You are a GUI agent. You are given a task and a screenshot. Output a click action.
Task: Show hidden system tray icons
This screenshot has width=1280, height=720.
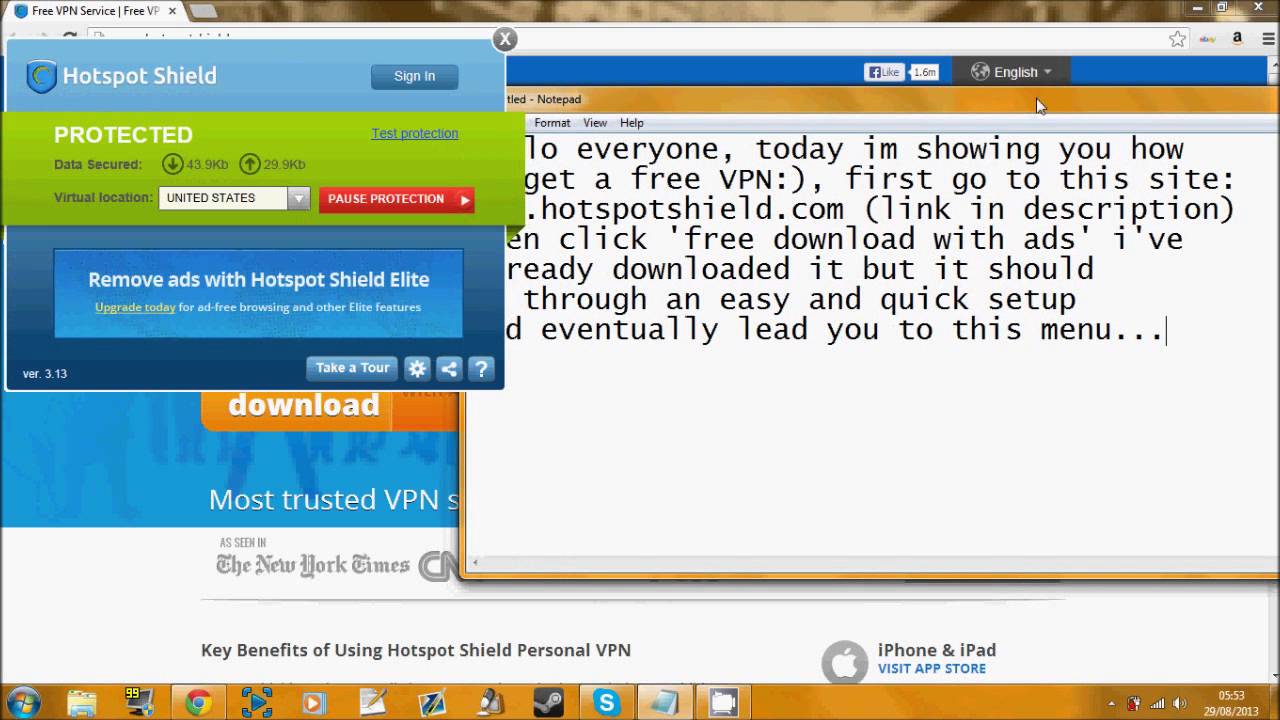(1112, 703)
